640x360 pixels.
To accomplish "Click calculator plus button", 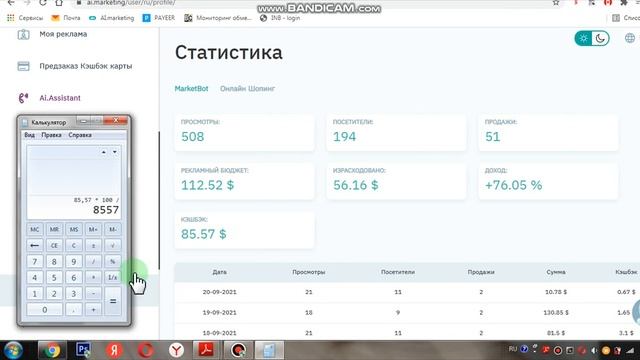I will click(x=93, y=309).
